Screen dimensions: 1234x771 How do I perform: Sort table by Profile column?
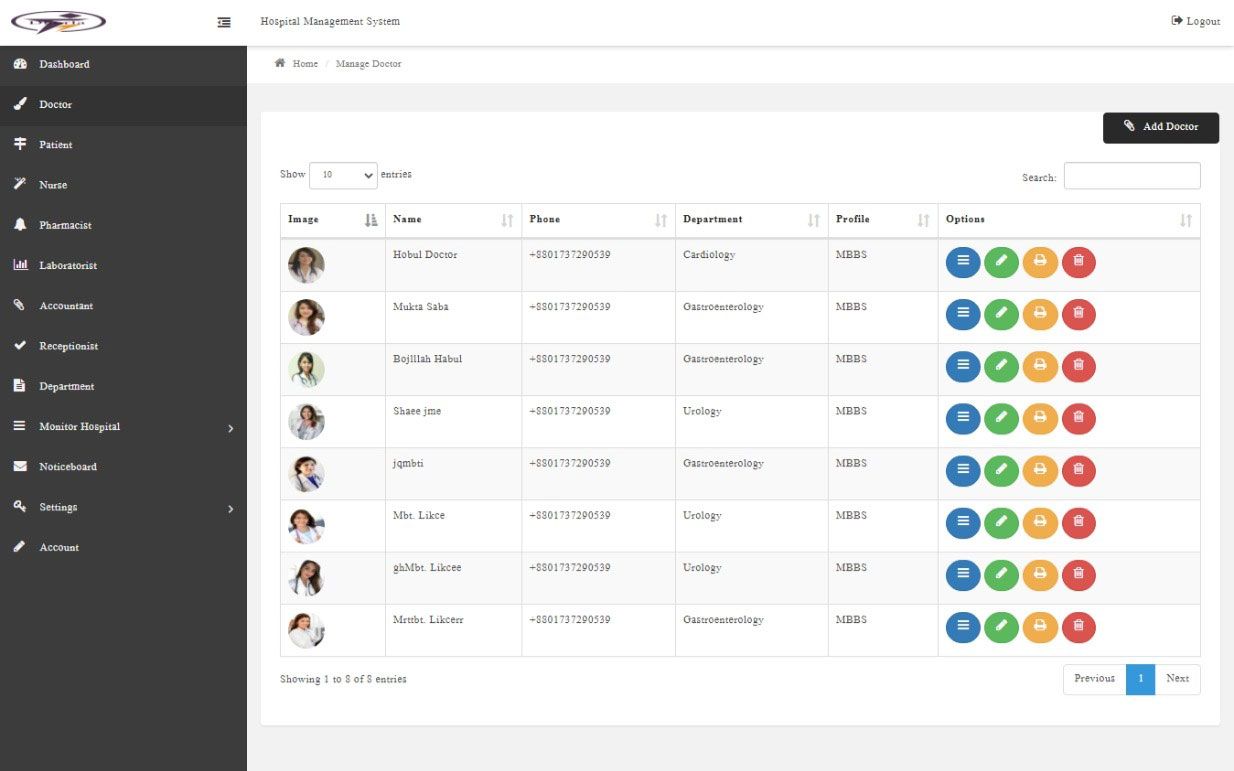pyautogui.click(x=883, y=220)
